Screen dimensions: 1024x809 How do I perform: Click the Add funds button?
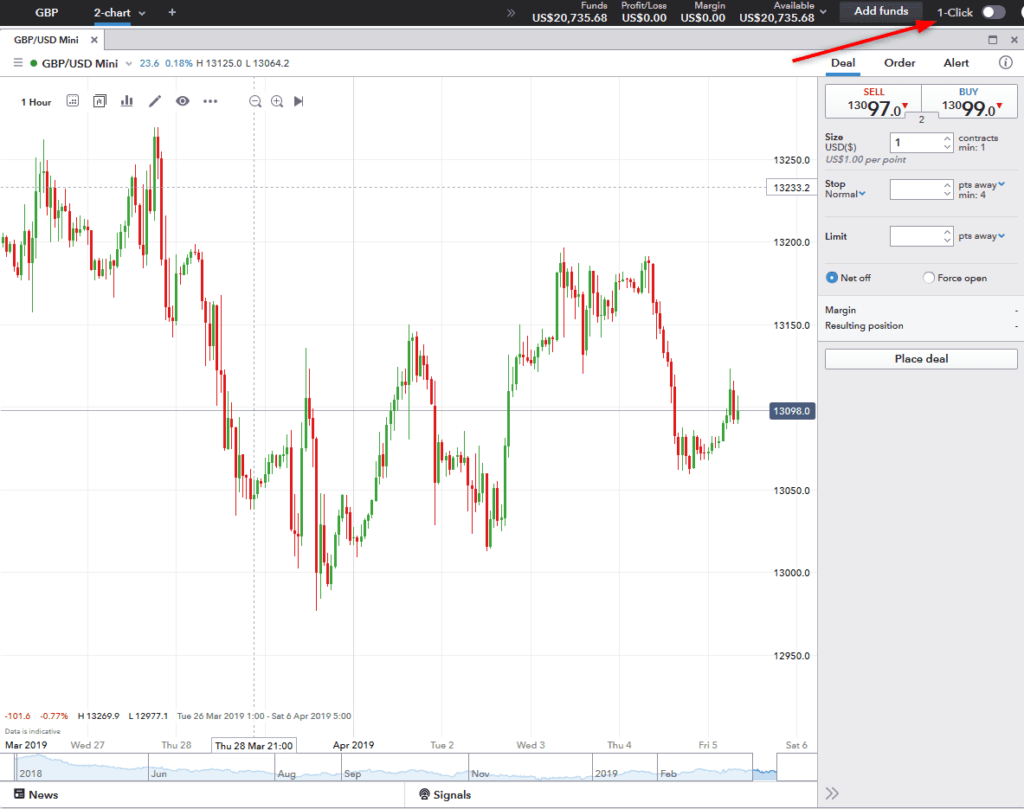pos(880,12)
